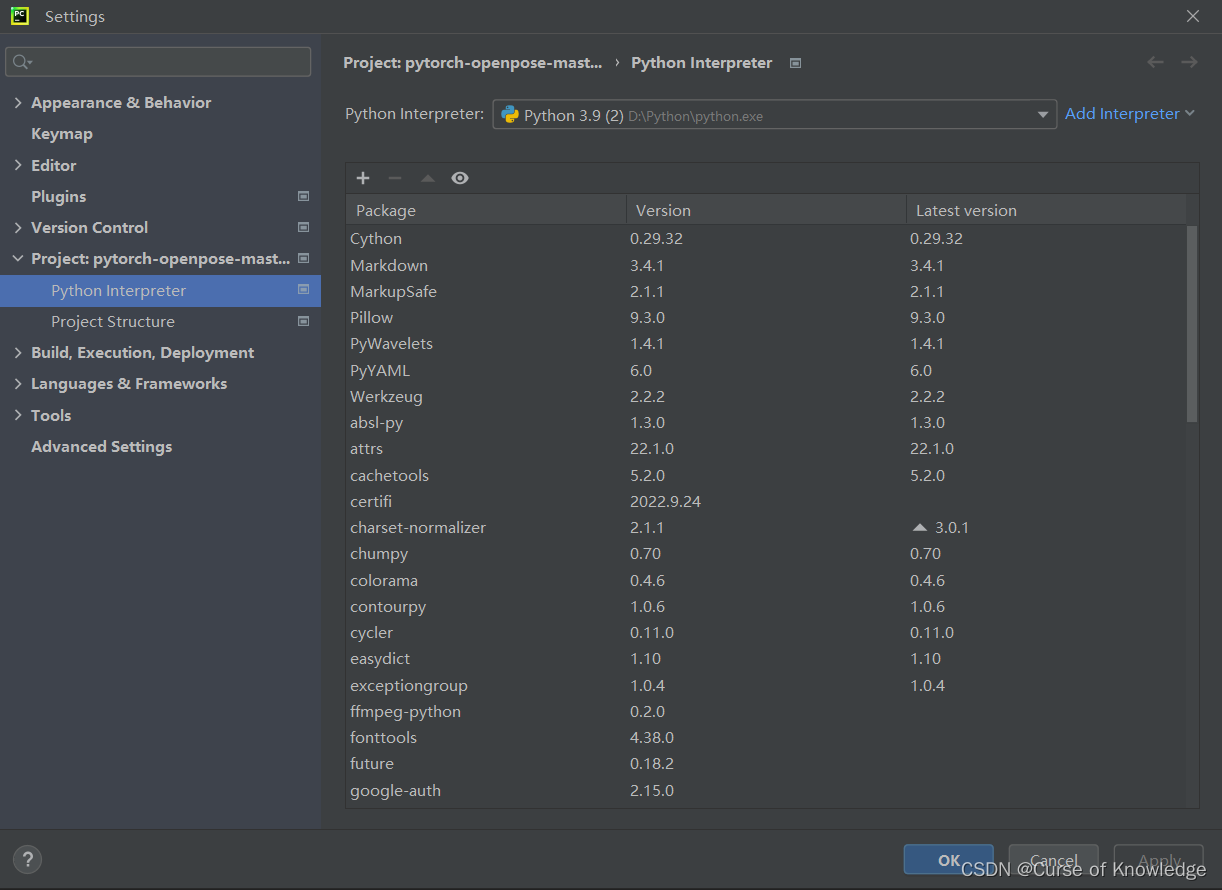Open Keymap settings
1222x890 pixels.
click(x=62, y=133)
